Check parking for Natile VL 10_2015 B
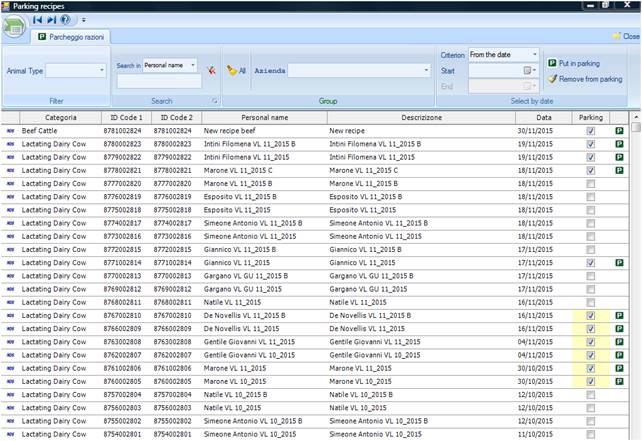This screenshot has height=441, width=642. pos(590,395)
